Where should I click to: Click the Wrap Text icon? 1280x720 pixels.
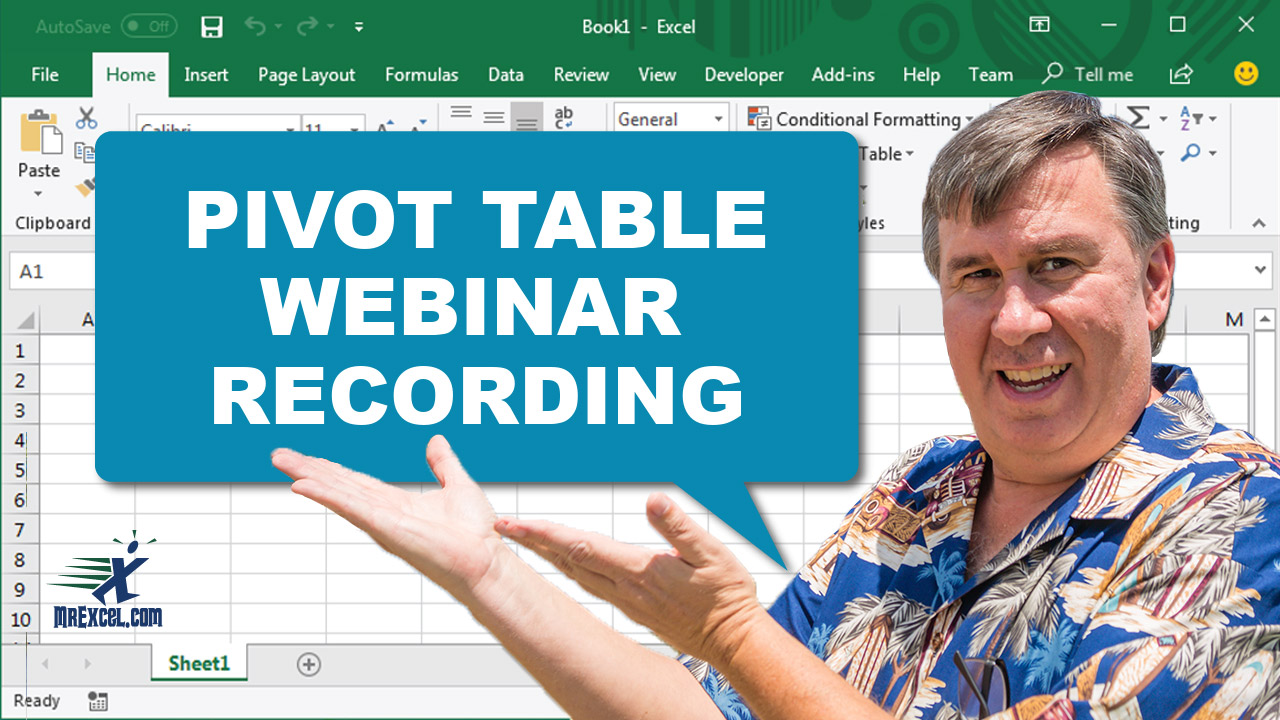pyautogui.click(x=562, y=115)
